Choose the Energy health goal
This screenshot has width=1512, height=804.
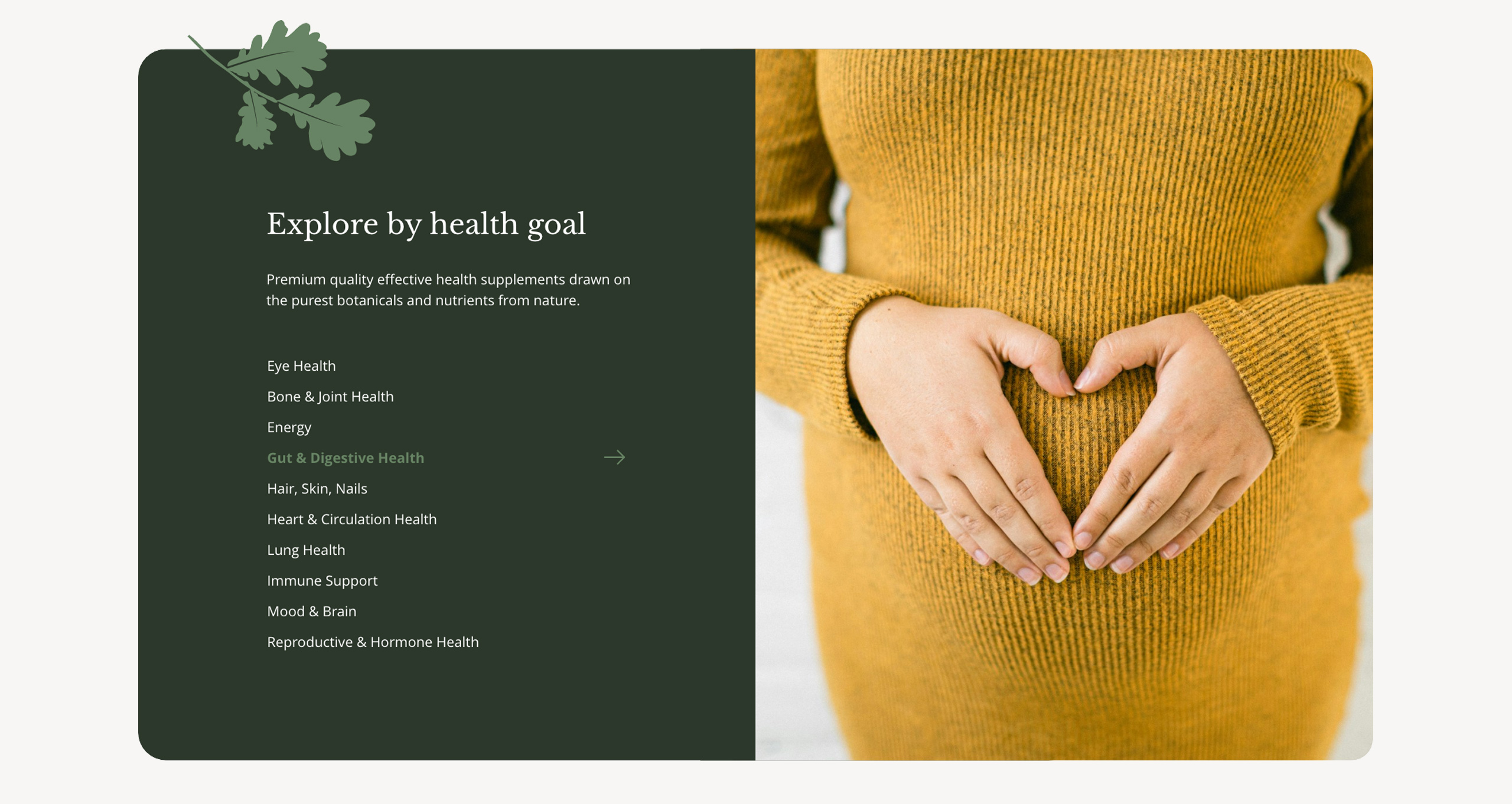pyautogui.click(x=289, y=427)
